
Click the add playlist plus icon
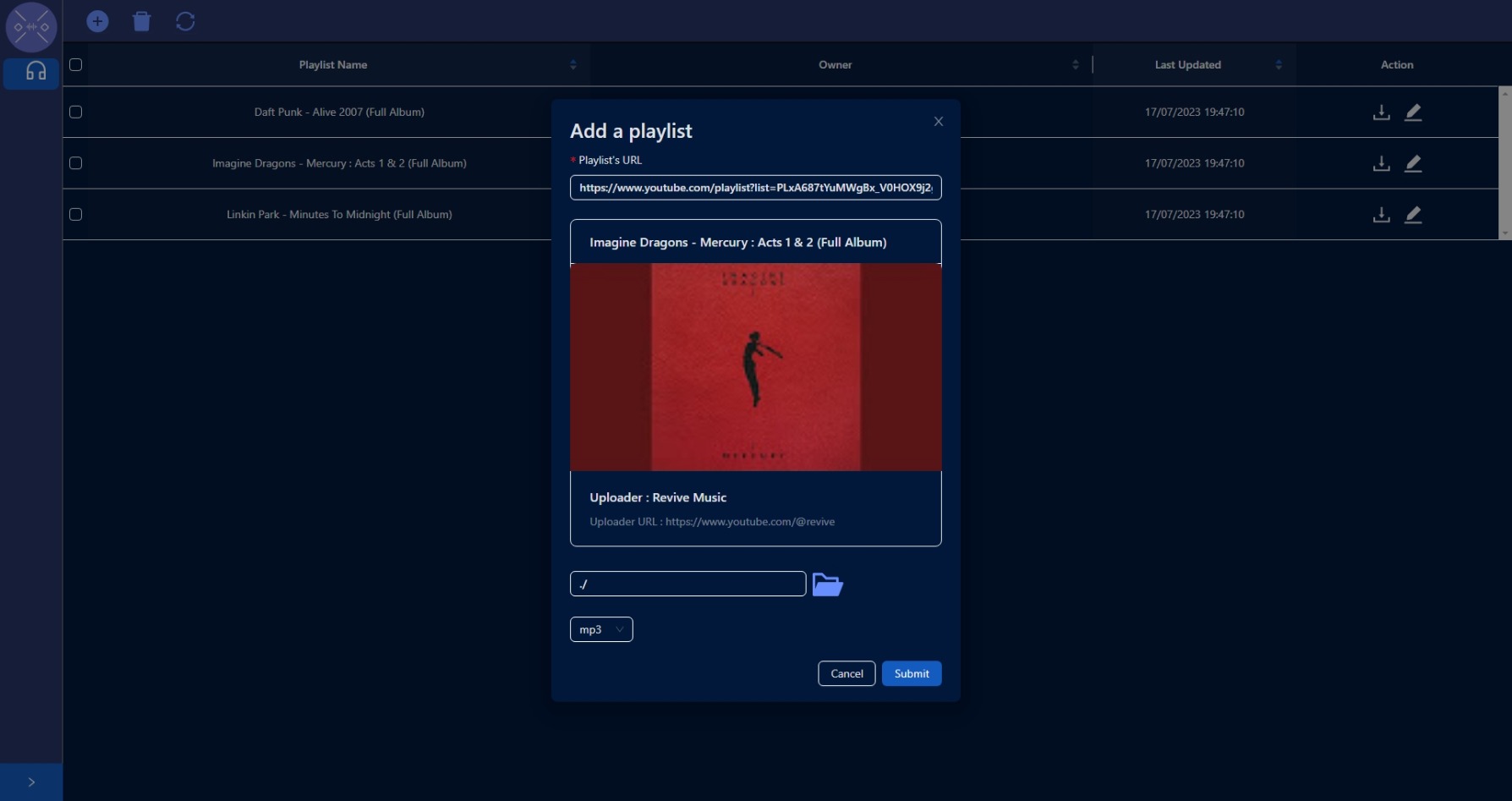pos(98,21)
